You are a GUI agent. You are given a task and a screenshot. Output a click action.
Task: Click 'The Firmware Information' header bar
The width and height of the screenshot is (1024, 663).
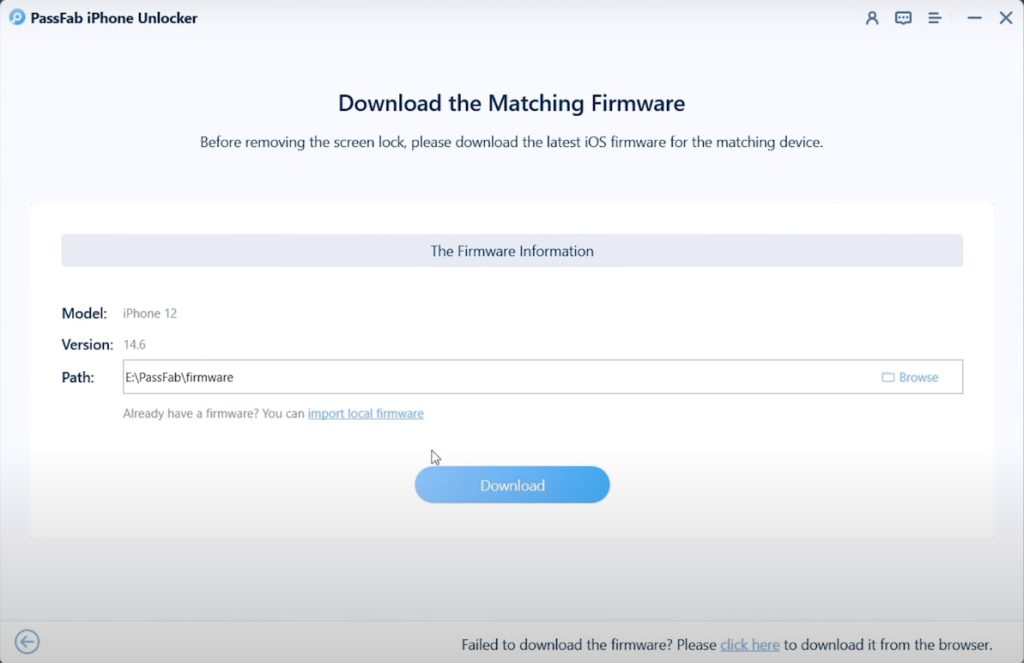512,251
